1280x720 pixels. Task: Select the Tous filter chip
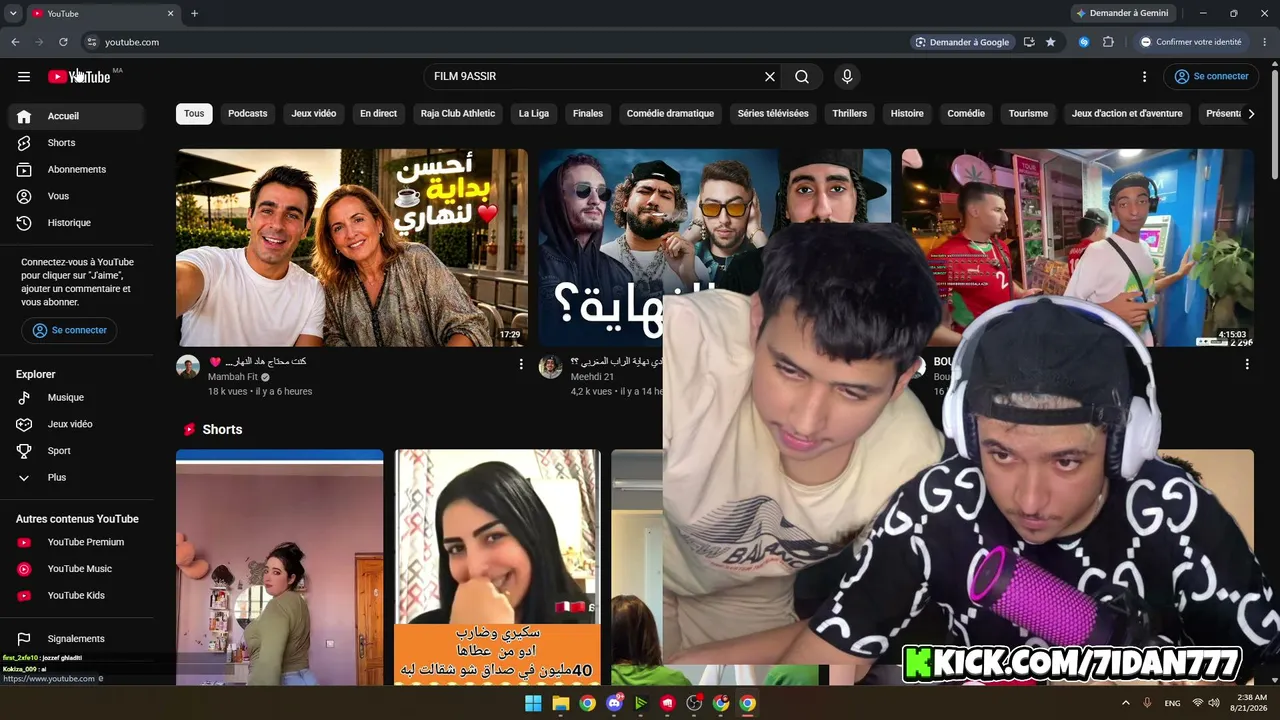click(x=194, y=114)
